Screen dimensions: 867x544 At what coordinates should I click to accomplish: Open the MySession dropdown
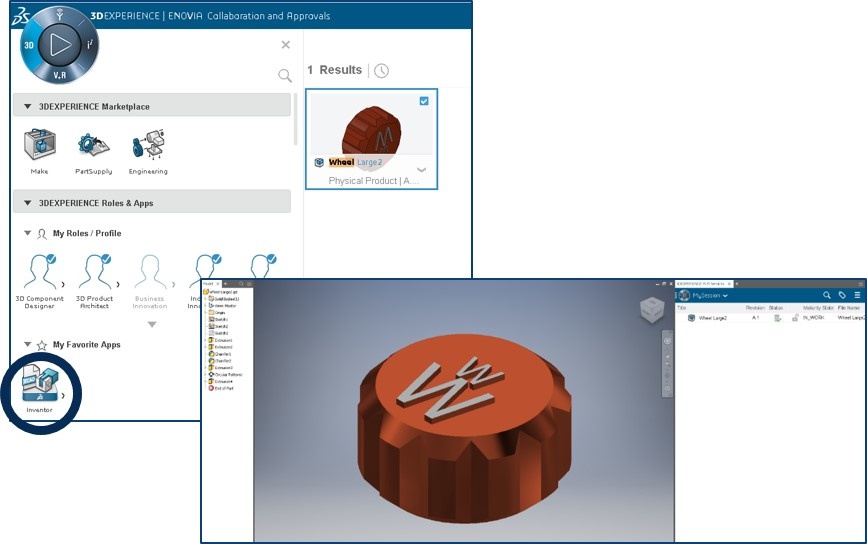pos(710,295)
